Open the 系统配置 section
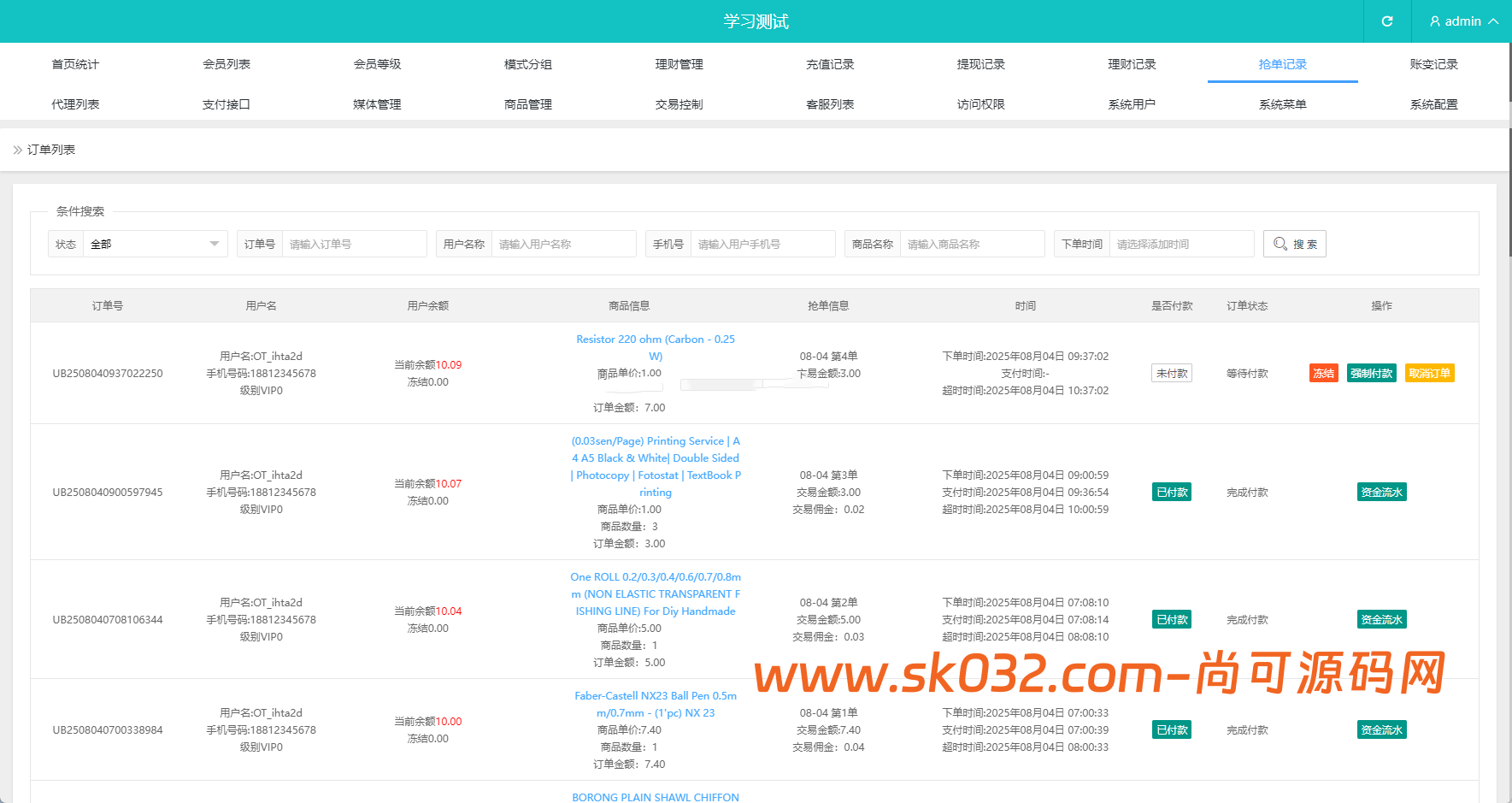The width and height of the screenshot is (1512, 803). (1433, 103)
